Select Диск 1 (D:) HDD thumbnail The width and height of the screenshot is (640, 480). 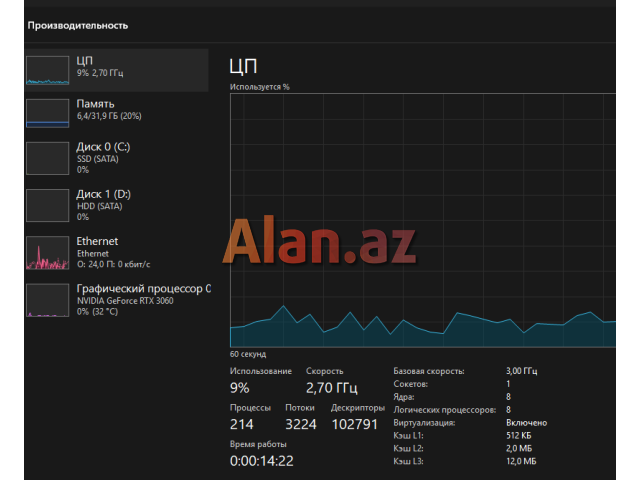46,205
